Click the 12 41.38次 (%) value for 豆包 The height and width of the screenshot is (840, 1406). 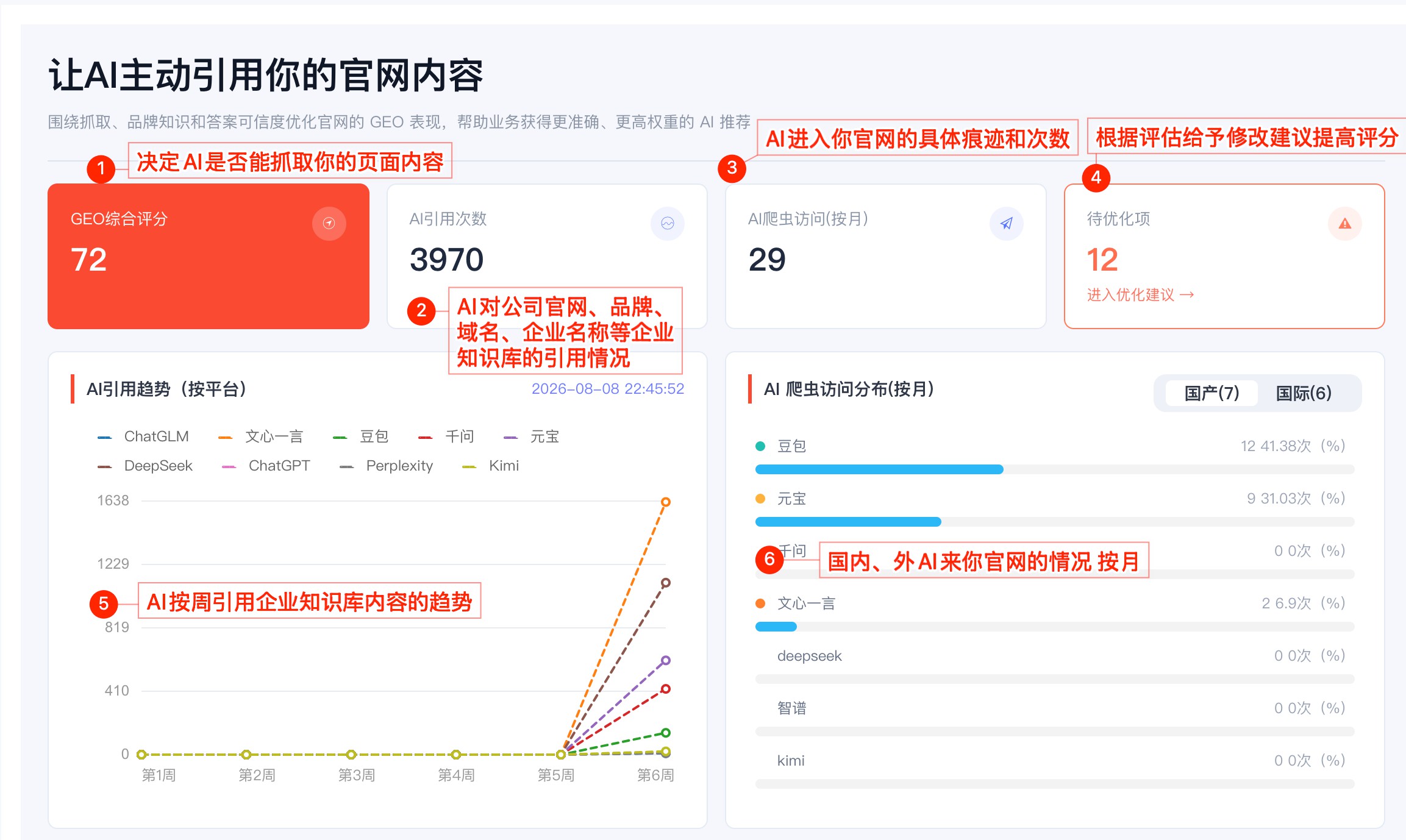[1293, 446]
